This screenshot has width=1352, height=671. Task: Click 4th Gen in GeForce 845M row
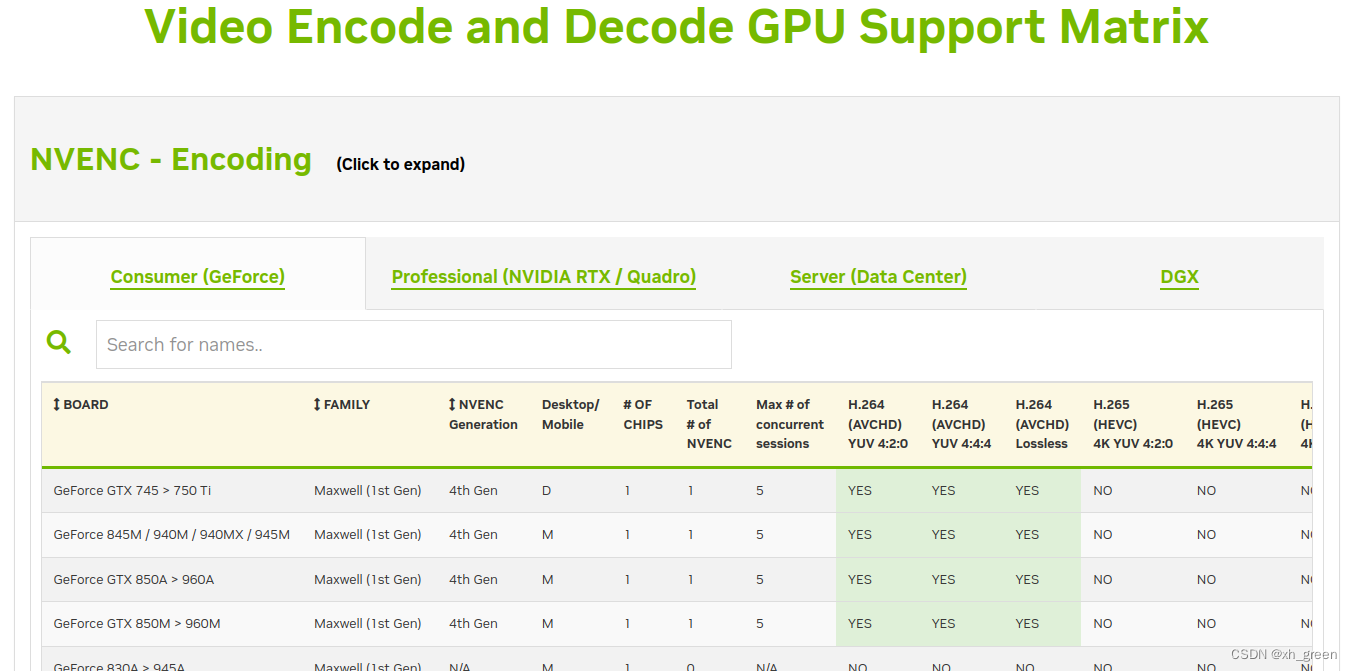(x=473, y=535)
